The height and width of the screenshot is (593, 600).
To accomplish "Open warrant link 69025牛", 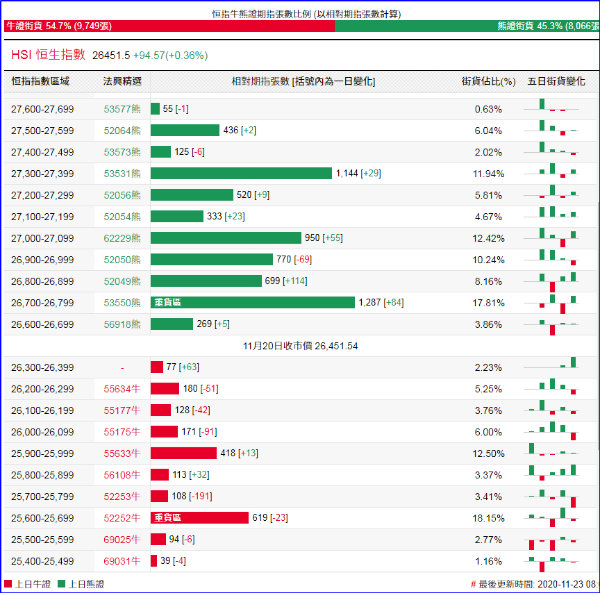I will tap(122, 539).
